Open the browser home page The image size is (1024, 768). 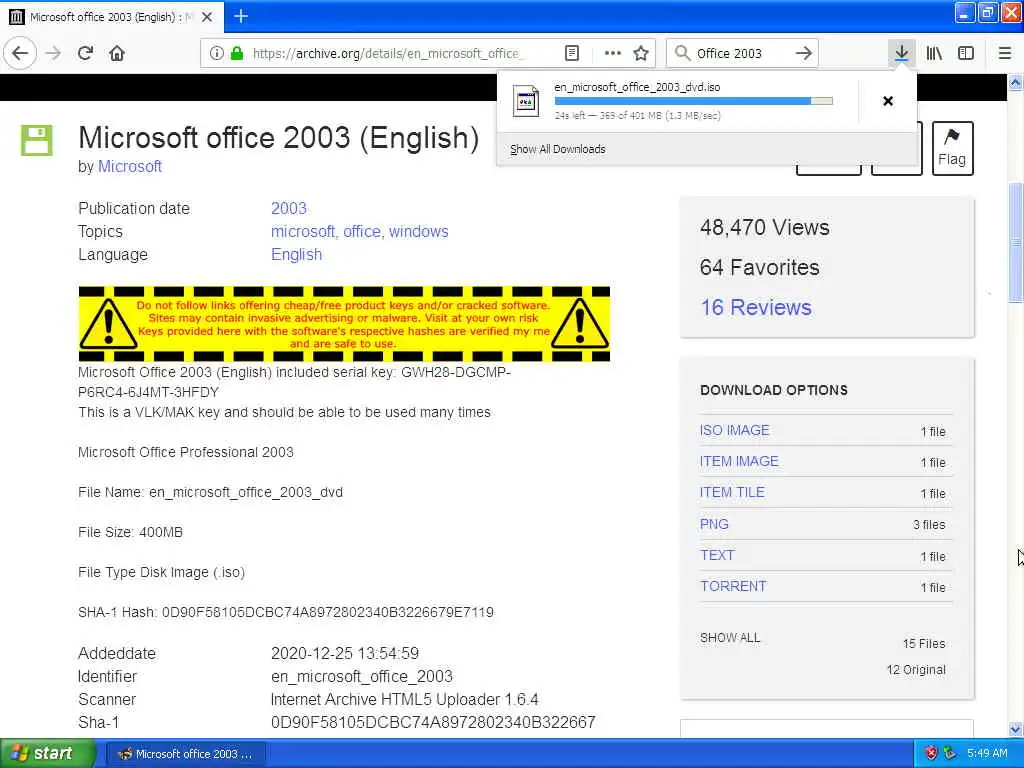tap(117, 54)
